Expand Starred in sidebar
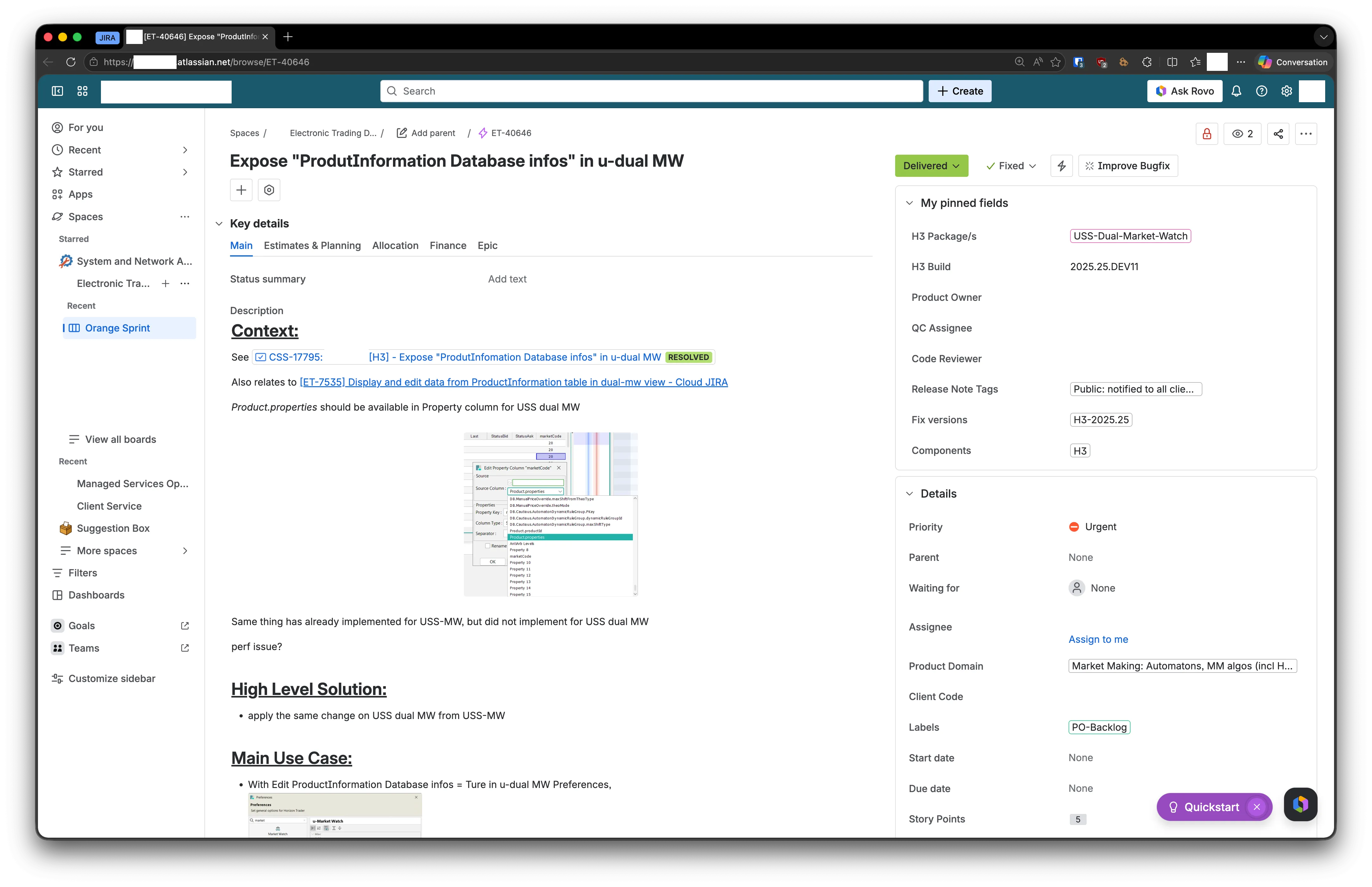1372x887 pixels. pyautogui.click(x=185, y=172)
